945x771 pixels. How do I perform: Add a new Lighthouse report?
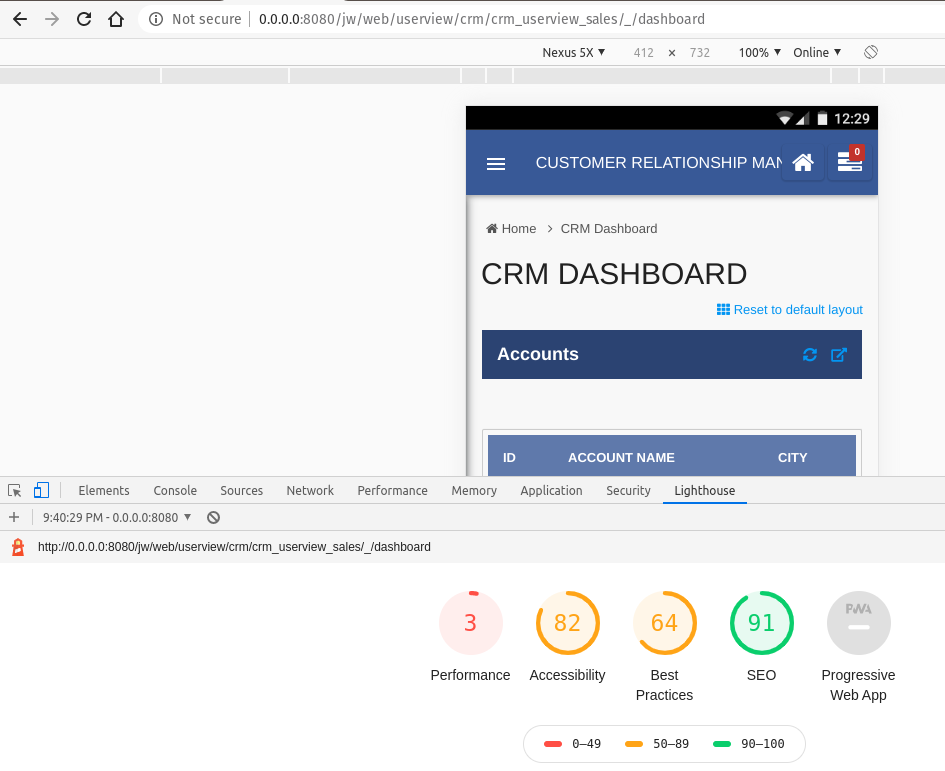(x=14, y=517)
